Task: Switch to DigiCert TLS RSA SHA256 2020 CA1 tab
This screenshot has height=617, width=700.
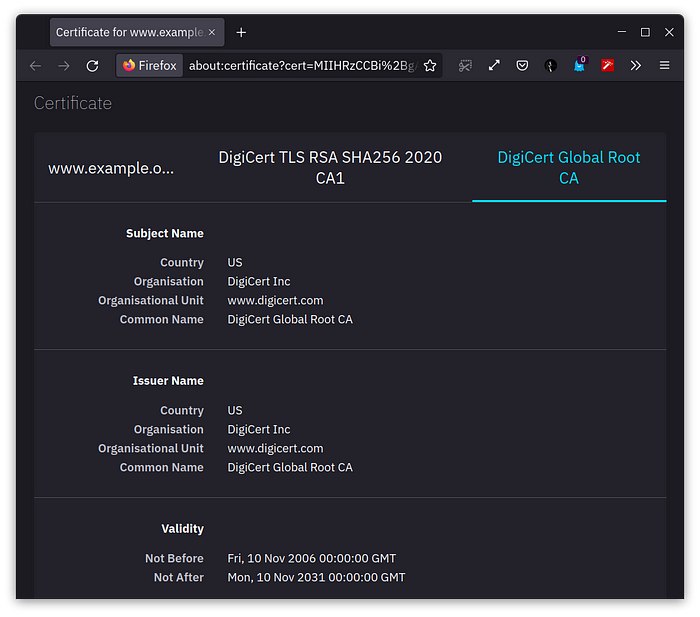Action: click(x=330, y=168)
